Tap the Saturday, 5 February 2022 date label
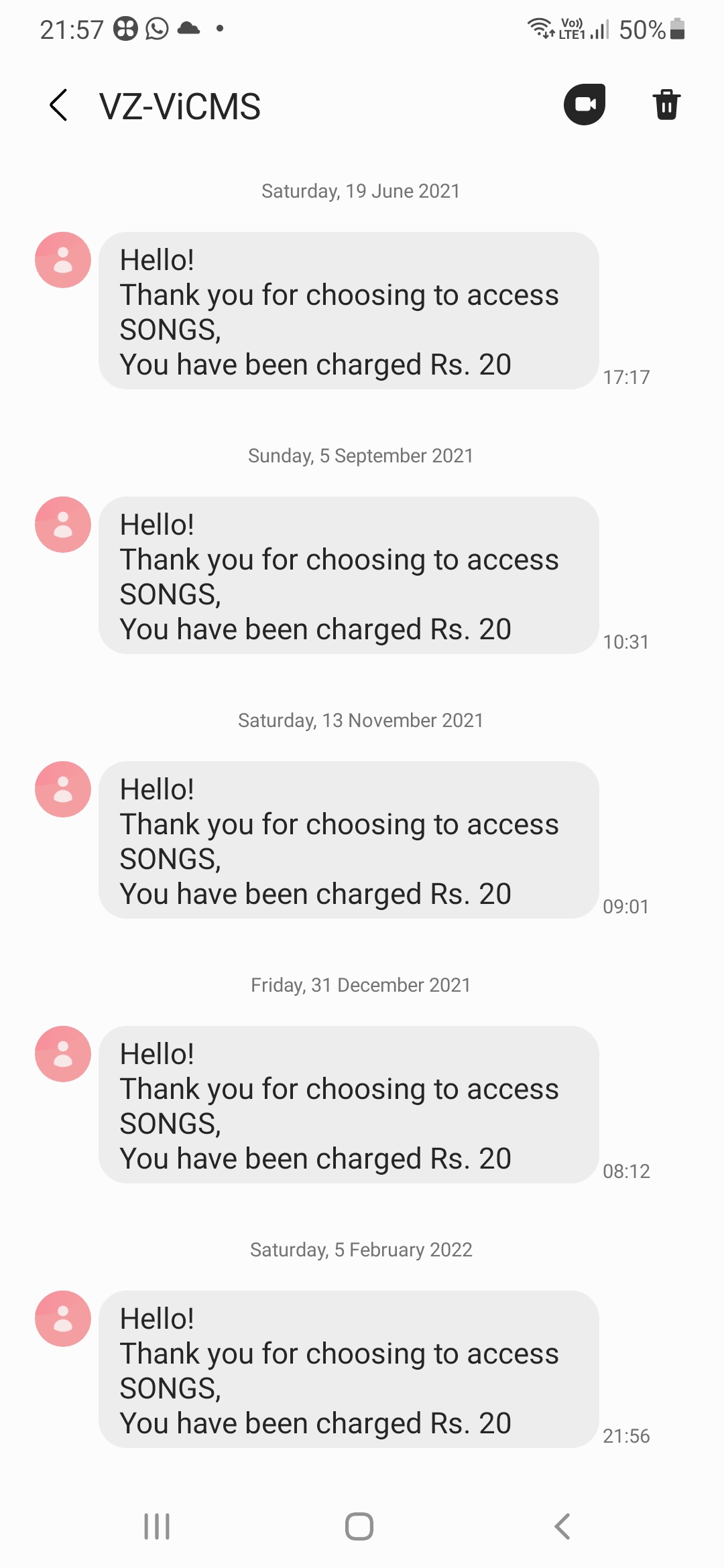This screenshot has width=724, height=1568. coord(361,1250)
